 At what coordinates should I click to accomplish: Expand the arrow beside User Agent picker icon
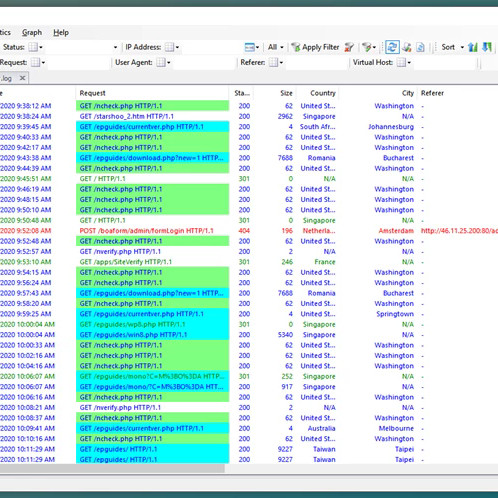169,63
